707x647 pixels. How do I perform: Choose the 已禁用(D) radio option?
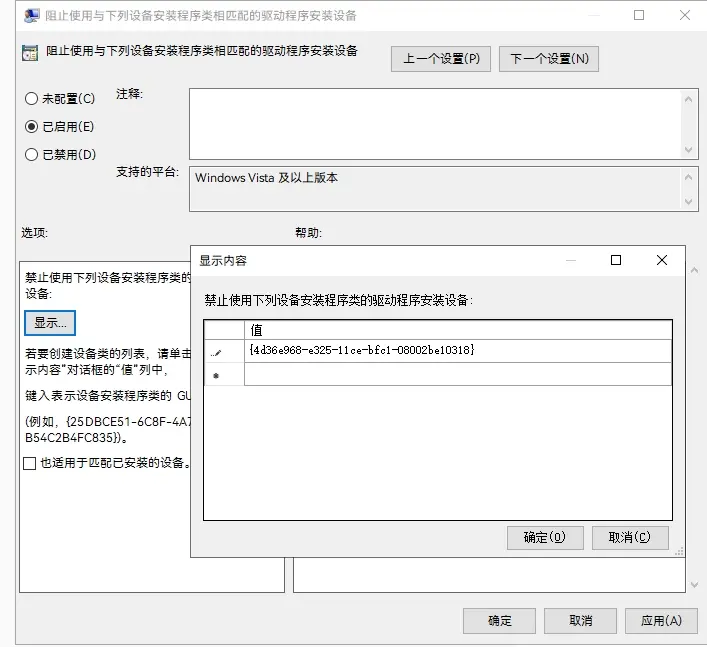[x=31, y=155]
